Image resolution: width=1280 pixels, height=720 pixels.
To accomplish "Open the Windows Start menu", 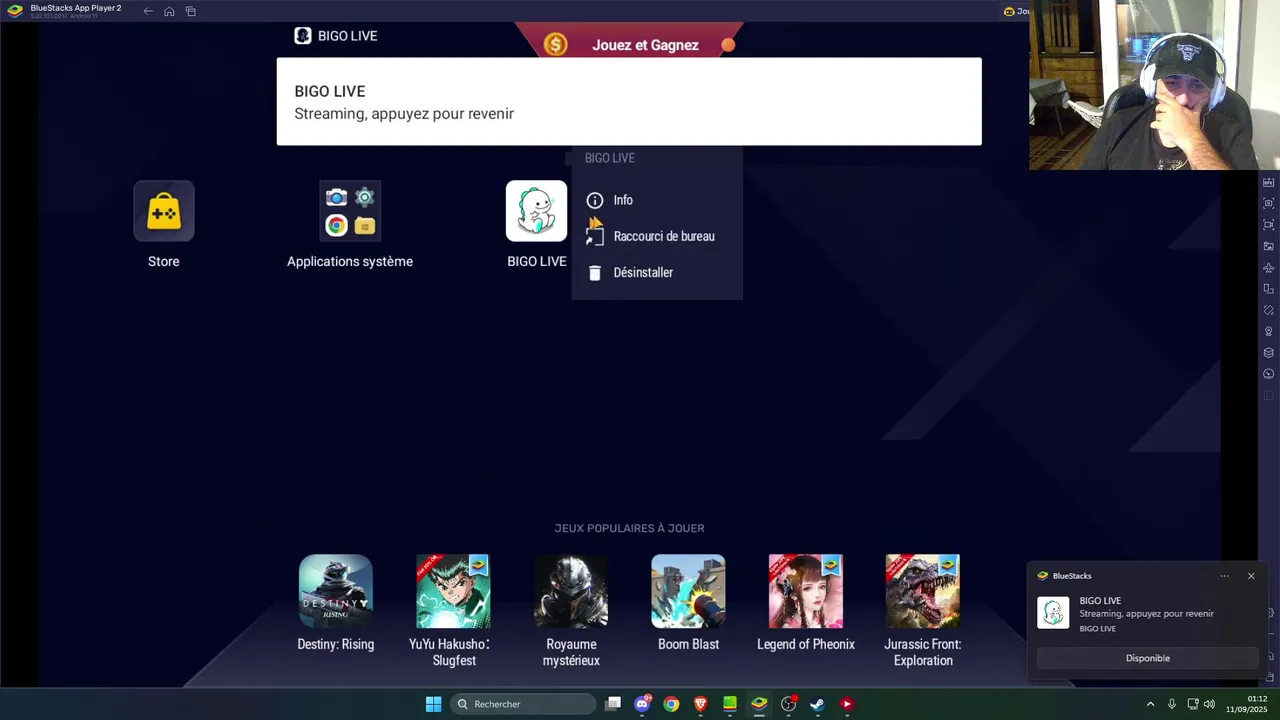I will pos(433,704).
